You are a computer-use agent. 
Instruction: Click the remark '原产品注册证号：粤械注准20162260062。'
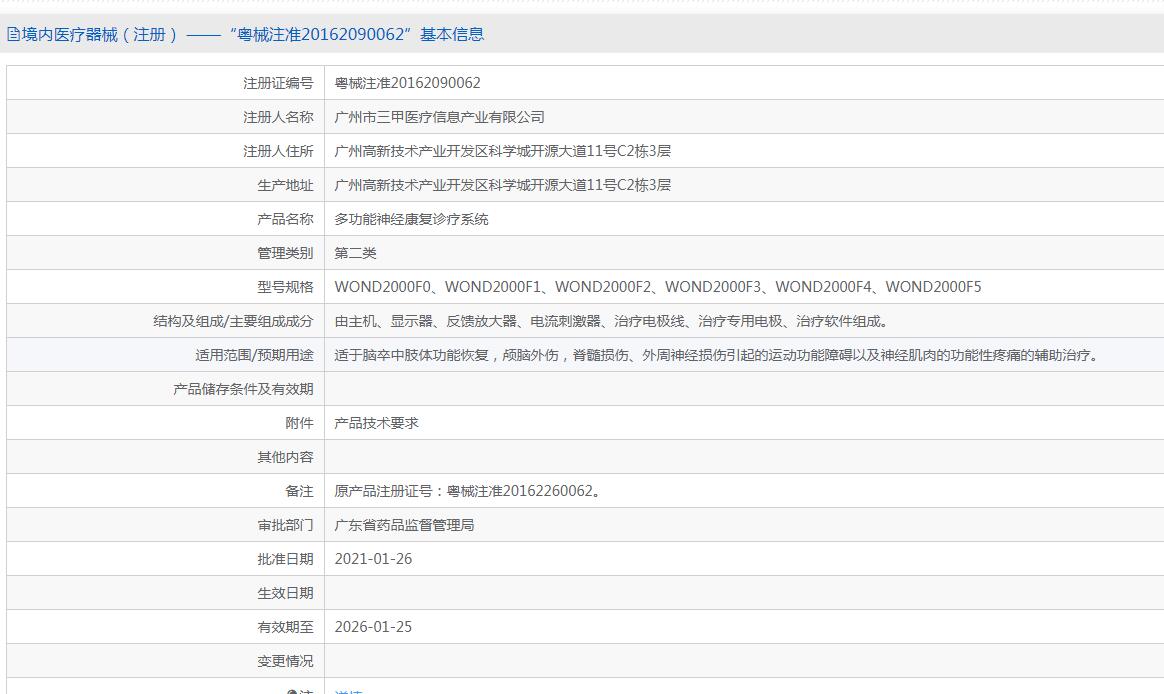pyautogui.click(x=468, y=491)
